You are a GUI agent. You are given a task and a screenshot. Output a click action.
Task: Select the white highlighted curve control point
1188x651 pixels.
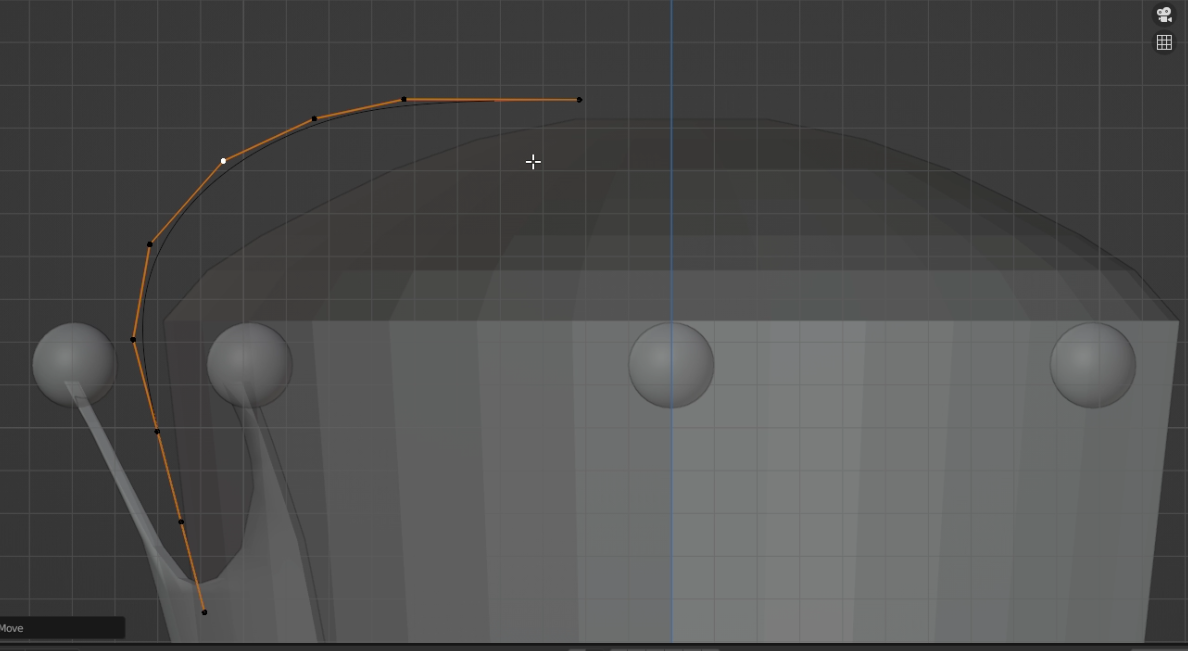224,161
